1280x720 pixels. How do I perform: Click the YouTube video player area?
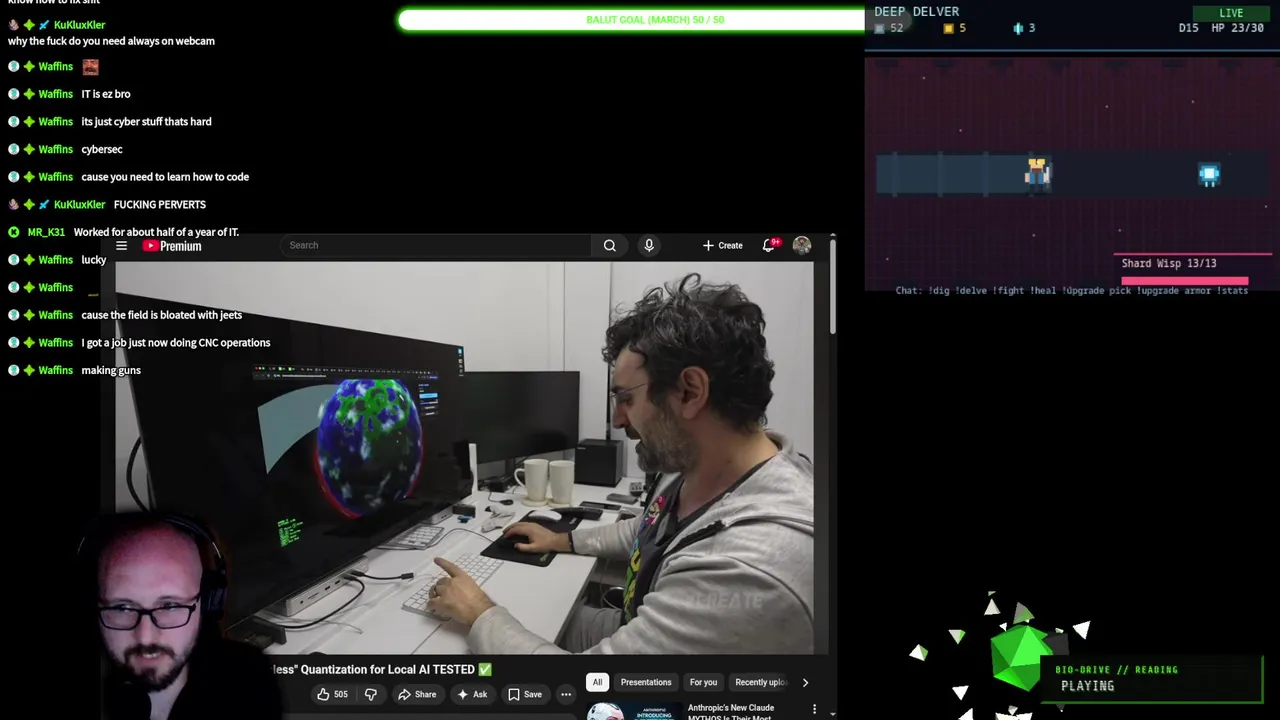464,458
